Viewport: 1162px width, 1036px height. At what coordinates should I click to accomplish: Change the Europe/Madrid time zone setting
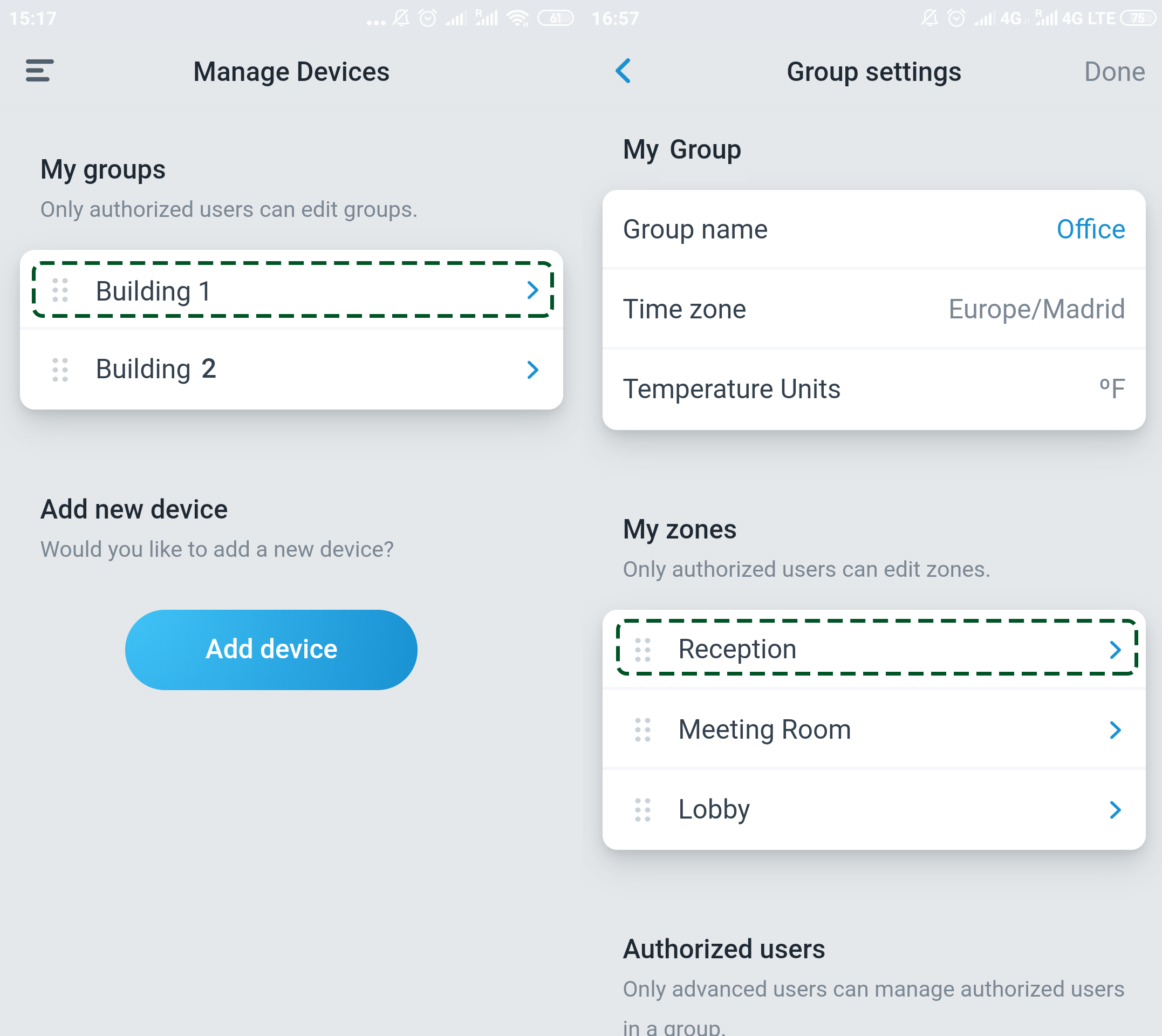point(1036,309)
